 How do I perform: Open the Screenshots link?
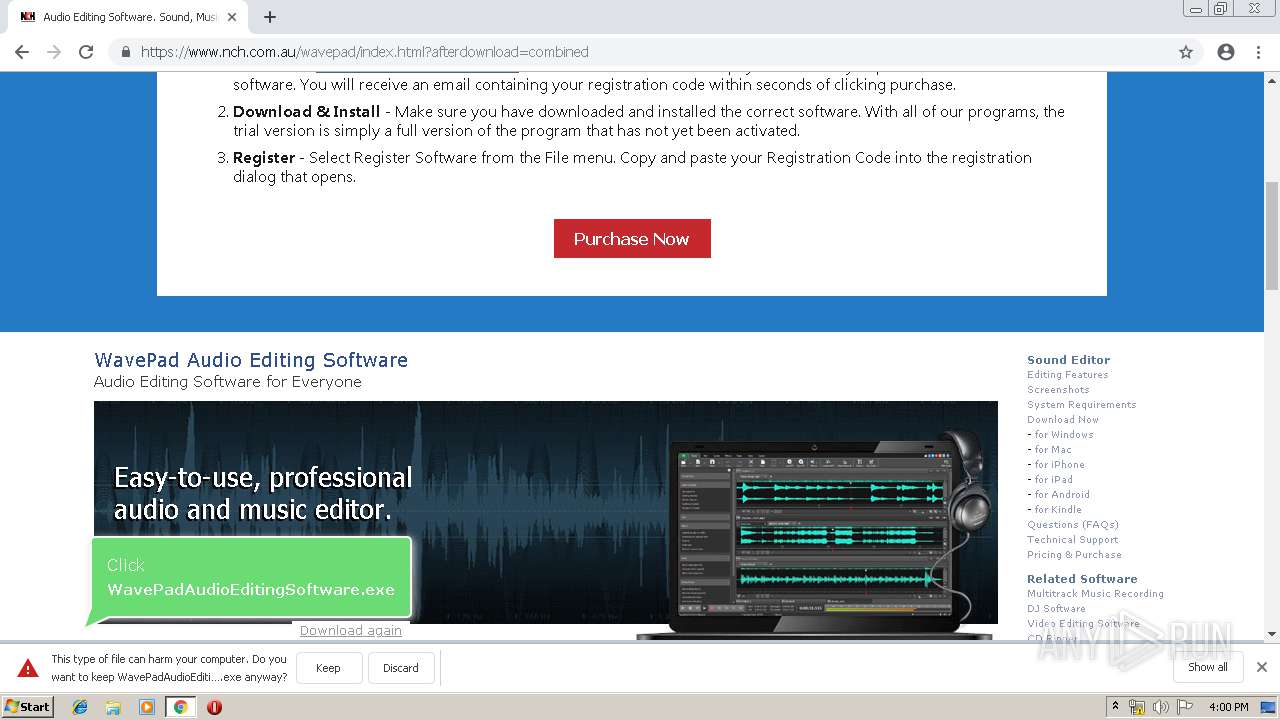point(1058,390)
